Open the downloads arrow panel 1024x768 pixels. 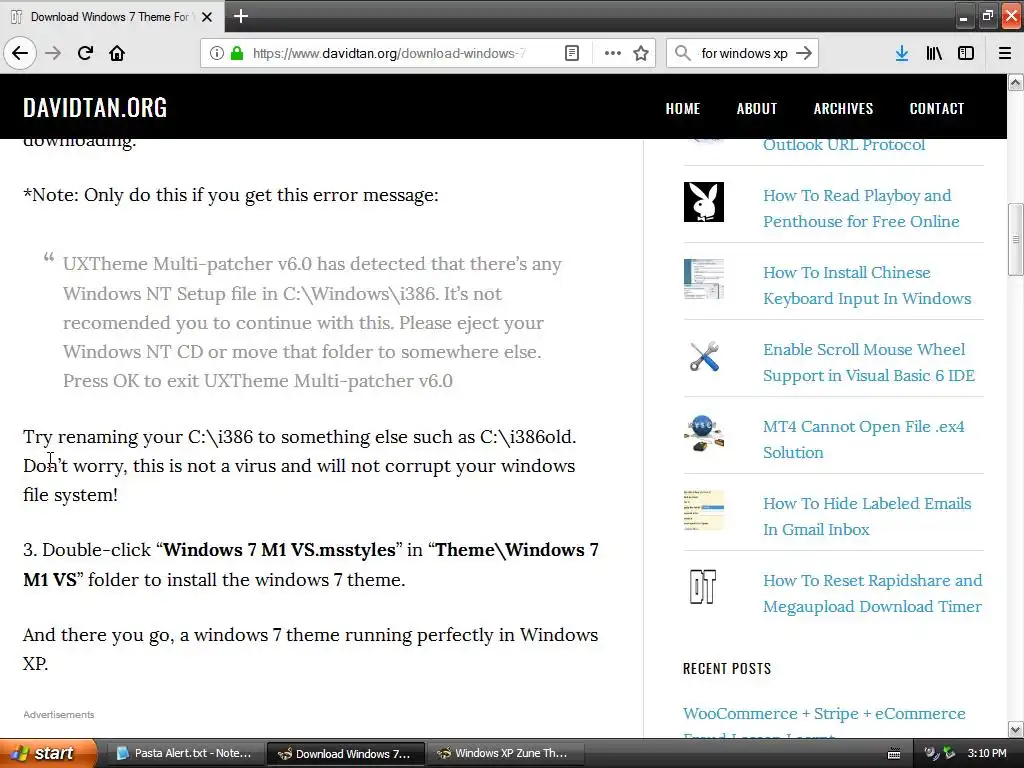tap(901, 53)
